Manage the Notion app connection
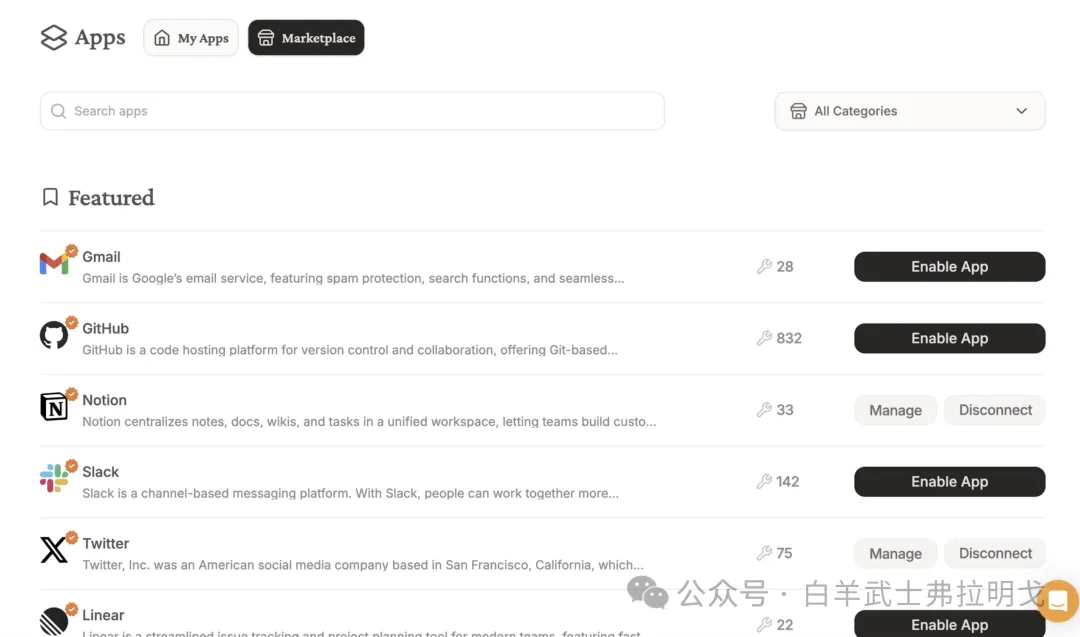This screenshot has width=1080, height=637. tap(895, 410)
